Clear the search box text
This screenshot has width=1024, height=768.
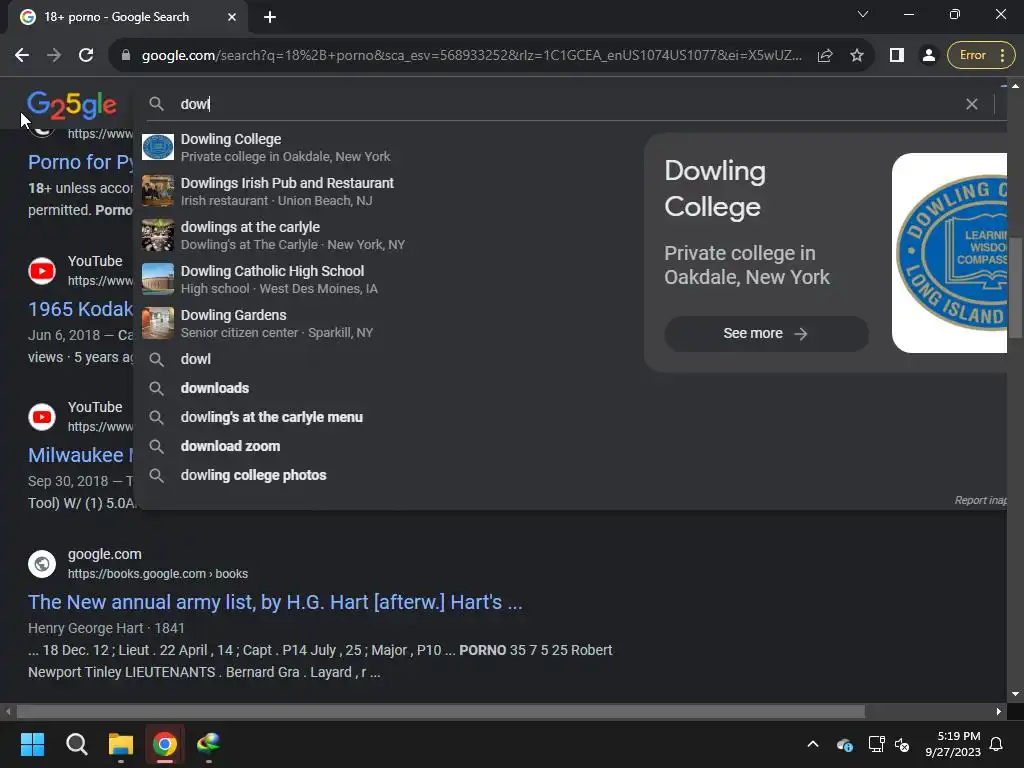point(972,104)
